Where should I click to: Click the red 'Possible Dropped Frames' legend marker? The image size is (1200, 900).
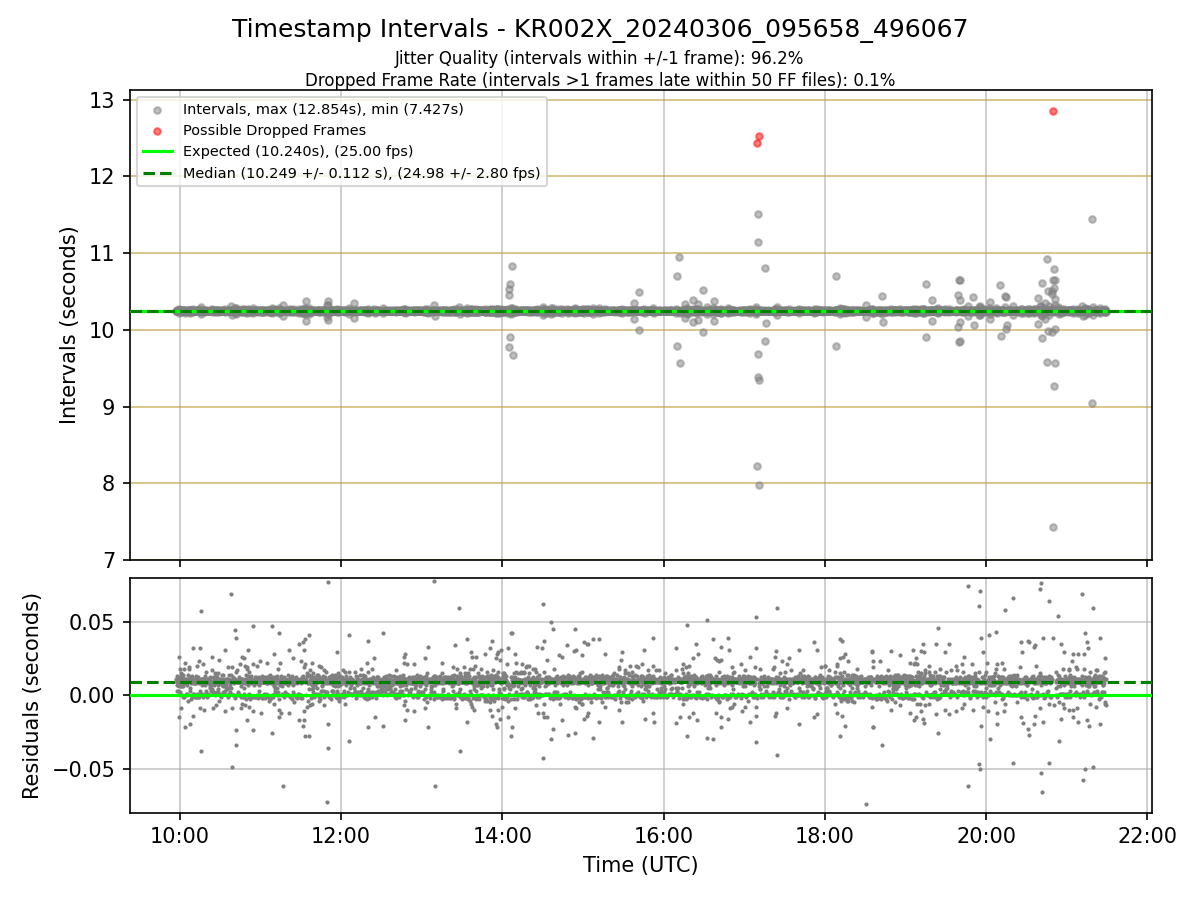157,130
